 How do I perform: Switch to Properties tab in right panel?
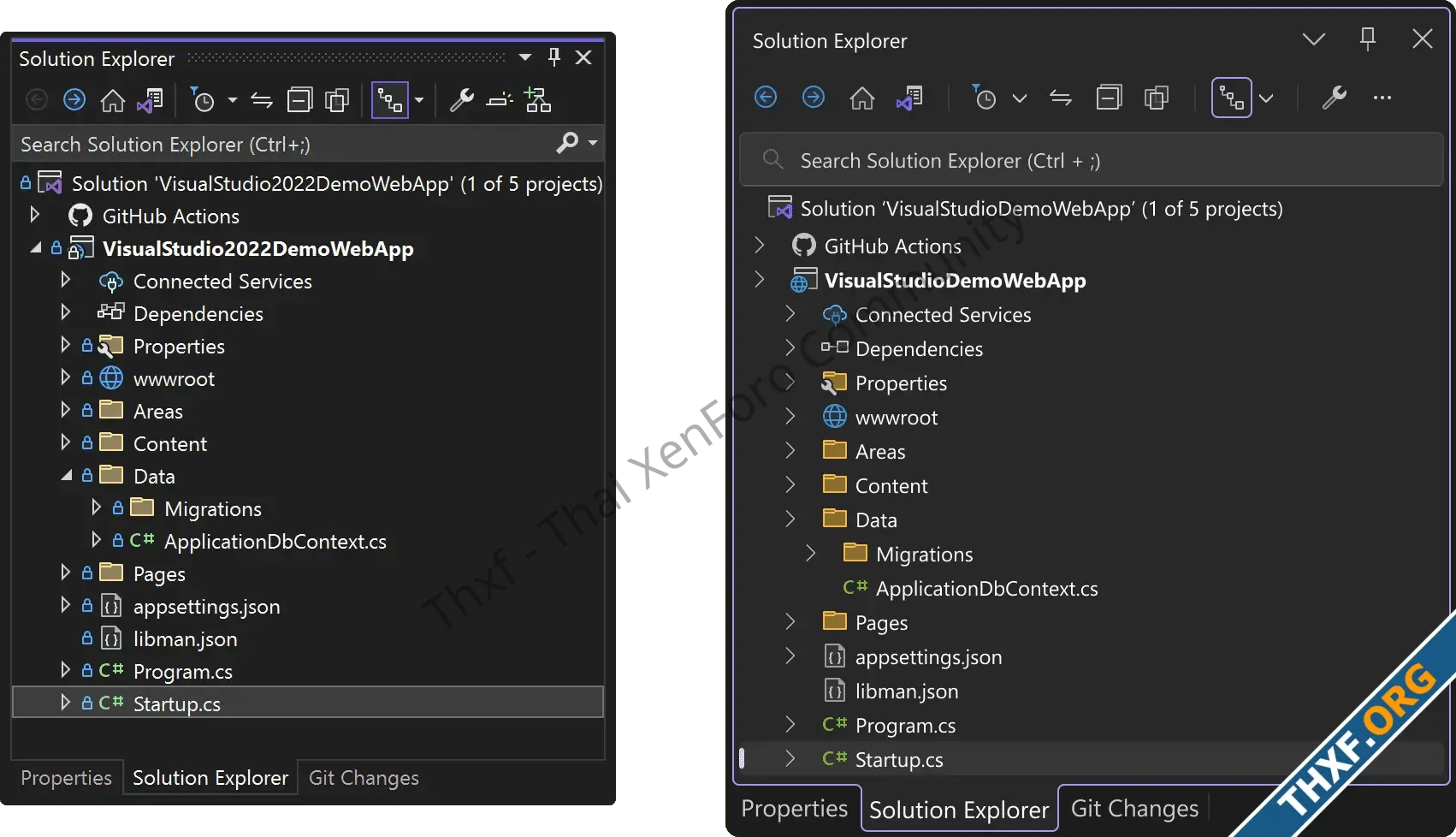pos(794,809)
